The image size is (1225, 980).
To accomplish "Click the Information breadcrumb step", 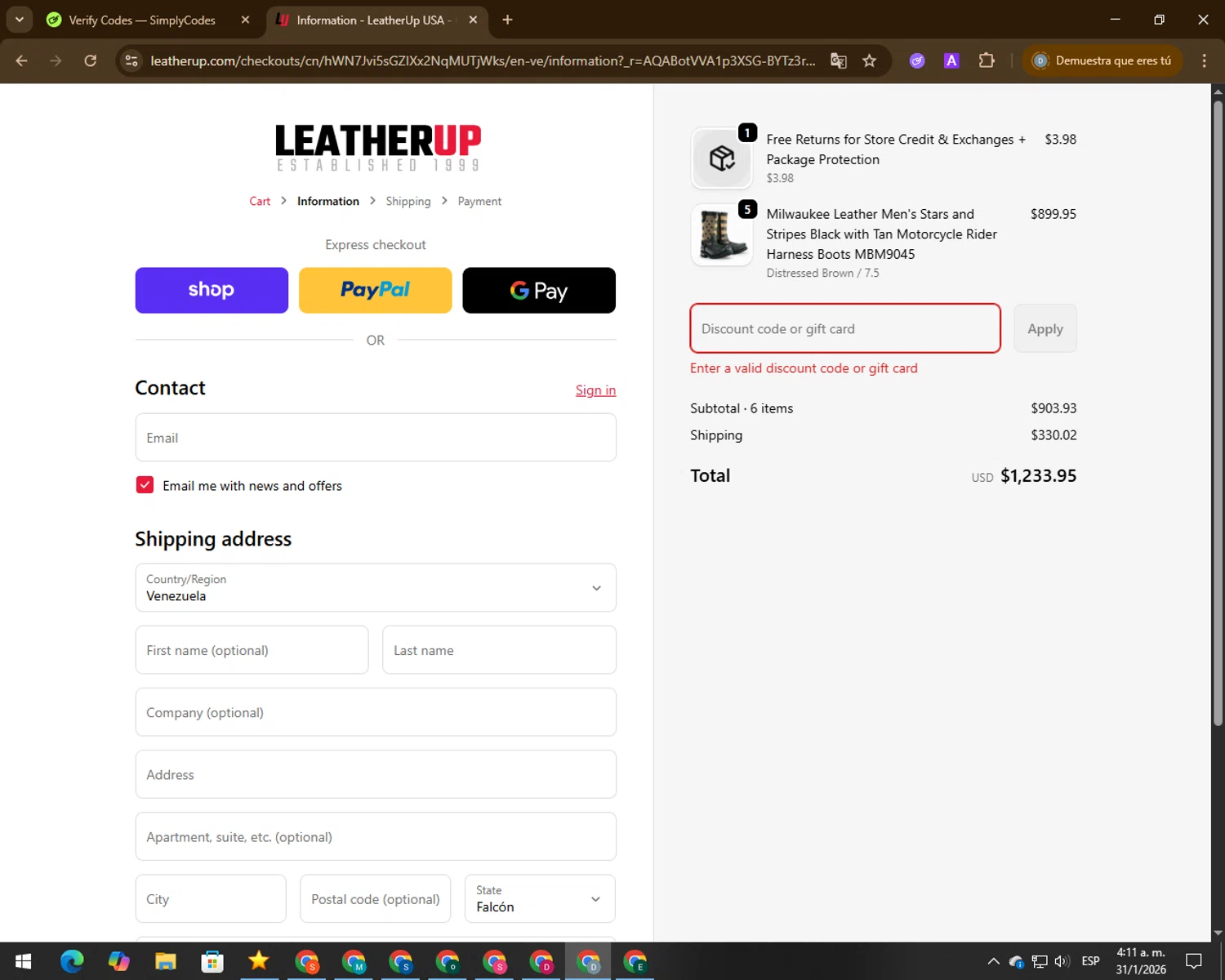I will click(328, 202).
